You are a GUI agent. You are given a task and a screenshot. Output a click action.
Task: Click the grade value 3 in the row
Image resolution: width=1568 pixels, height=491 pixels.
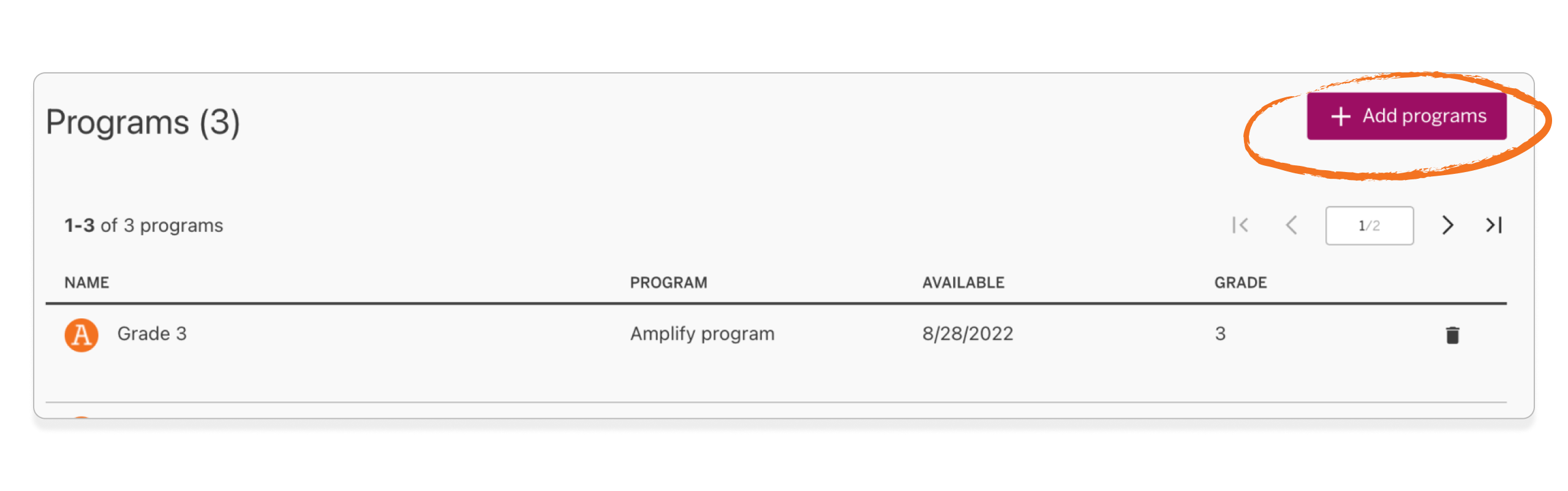coord(1220,334)
